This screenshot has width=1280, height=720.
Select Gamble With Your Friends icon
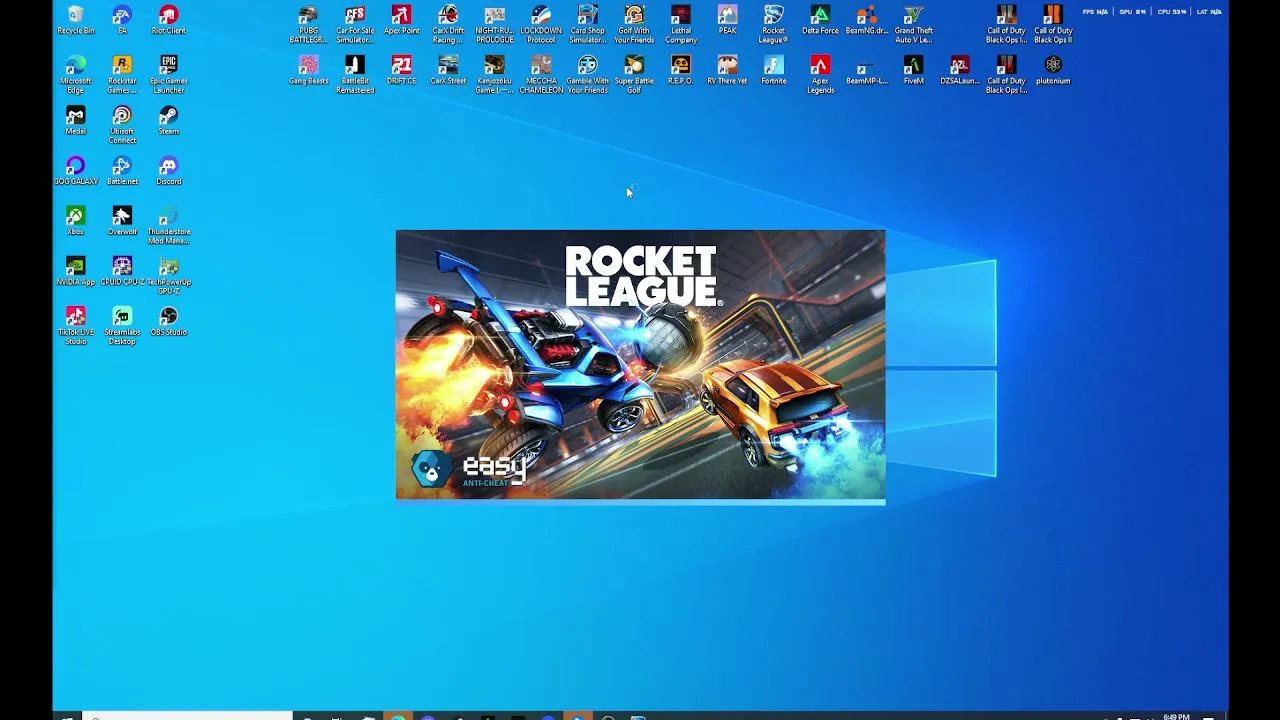(x=587, y=75)
